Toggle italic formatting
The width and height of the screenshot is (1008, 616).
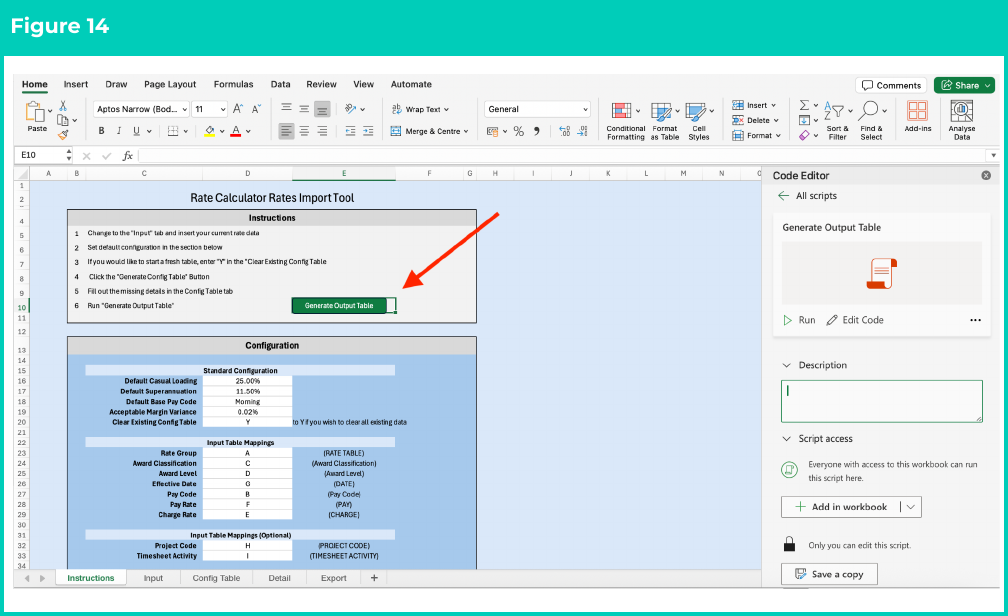(x=119, y=131)
